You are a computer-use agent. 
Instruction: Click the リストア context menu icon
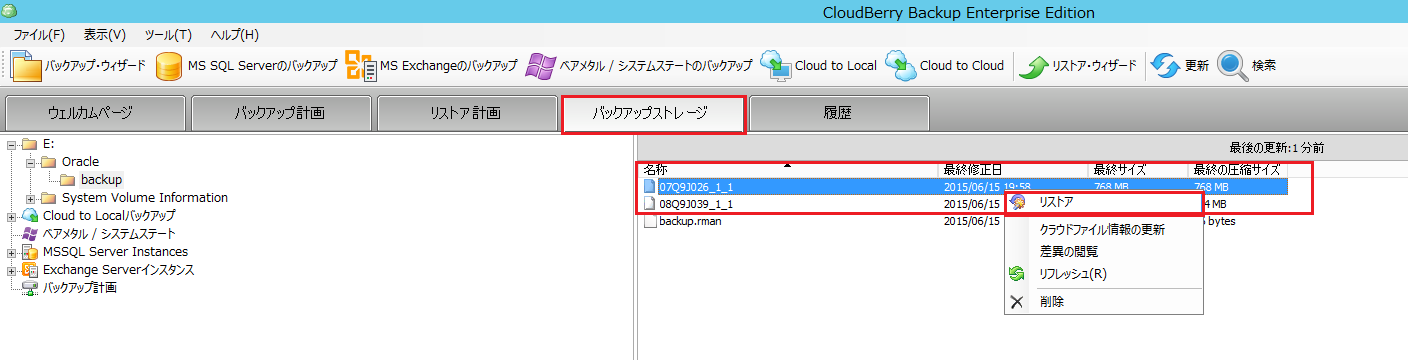(x=1018, y=203)
